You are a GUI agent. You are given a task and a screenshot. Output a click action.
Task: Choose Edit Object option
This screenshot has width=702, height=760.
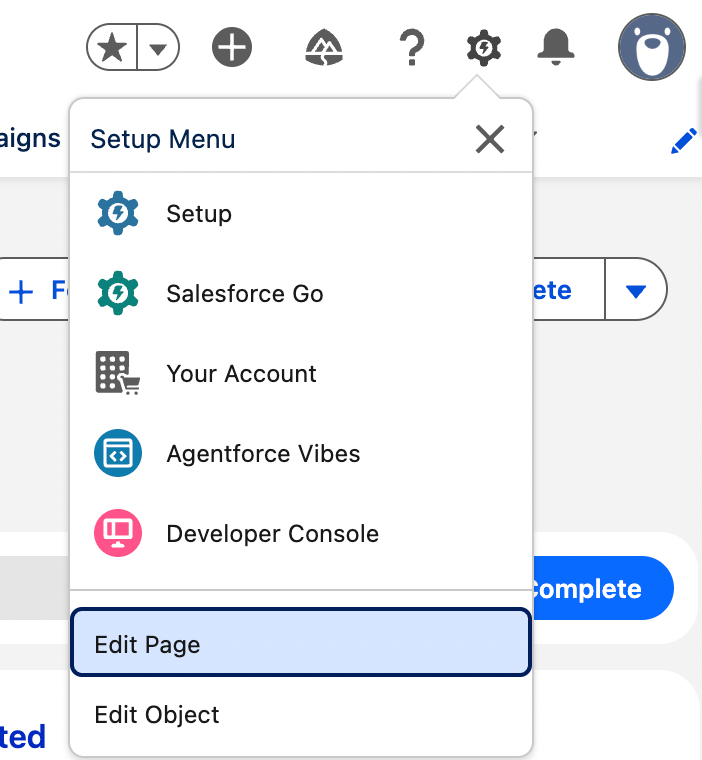coord(157,715)
